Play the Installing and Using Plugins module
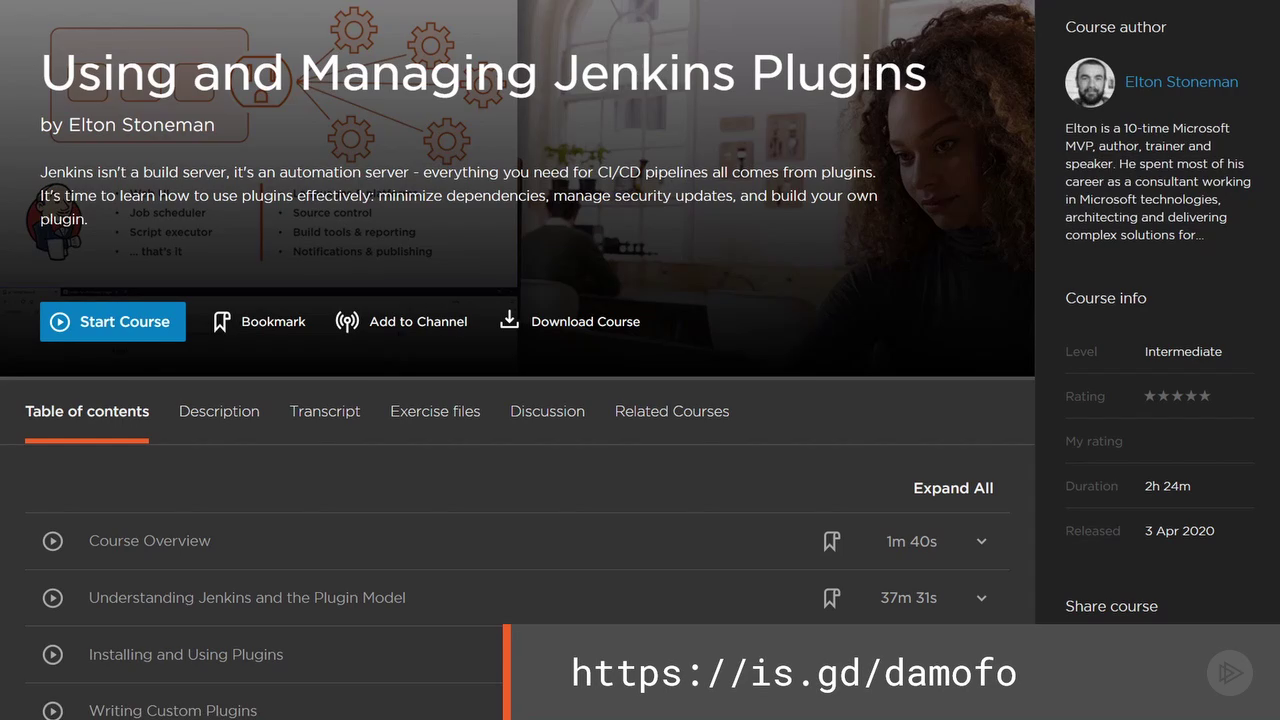Image resolution: width=1280 pixels, height=720 pixels. click(x=53, y=655)
